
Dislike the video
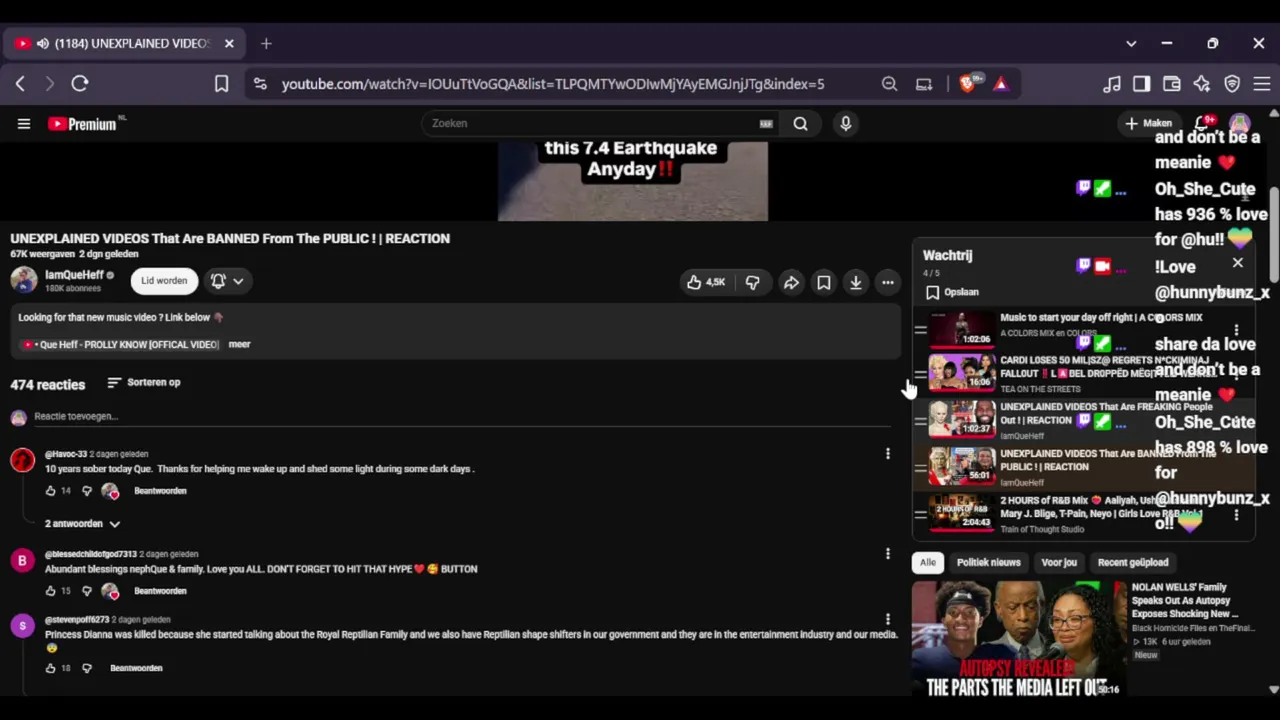tap(752, 283)
